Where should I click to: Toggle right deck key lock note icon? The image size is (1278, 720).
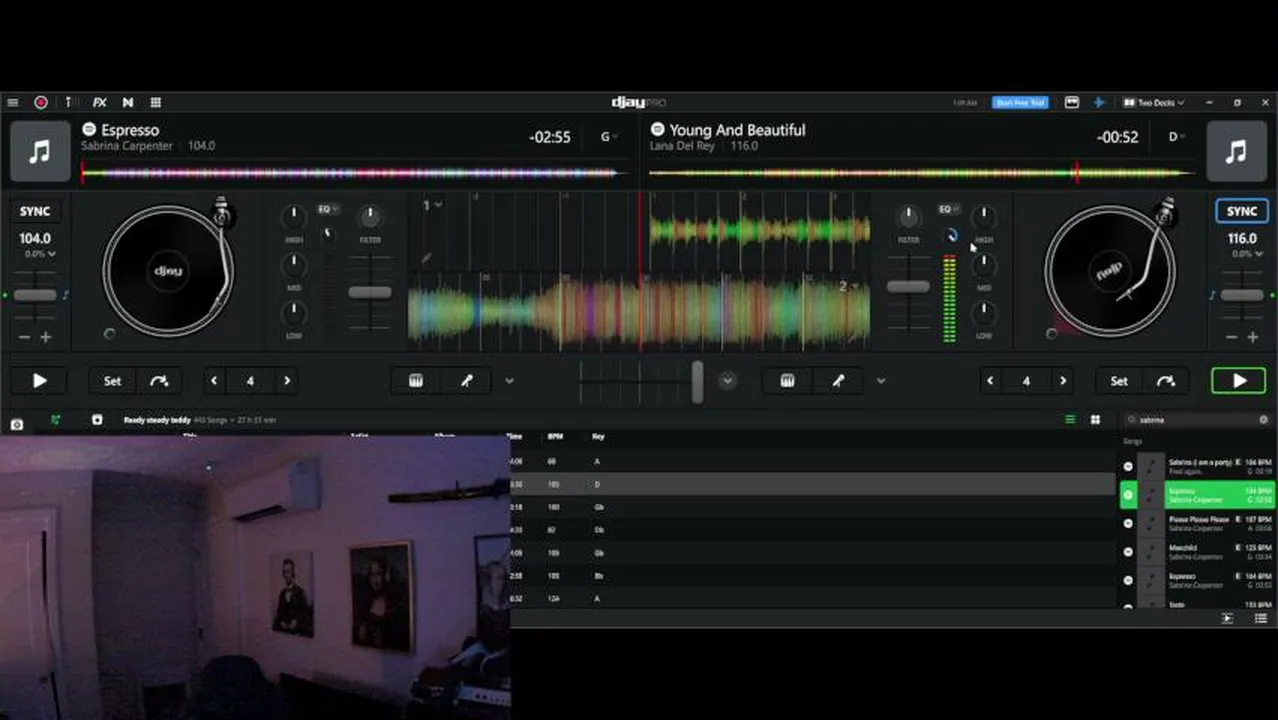pos(1212,295)
